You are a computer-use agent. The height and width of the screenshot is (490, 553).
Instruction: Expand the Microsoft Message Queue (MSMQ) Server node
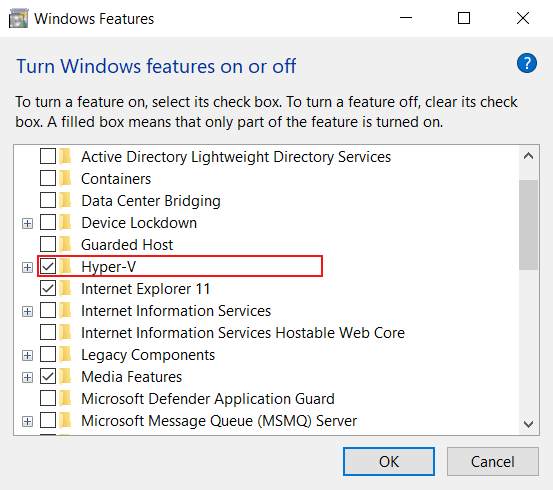(27, 421)
